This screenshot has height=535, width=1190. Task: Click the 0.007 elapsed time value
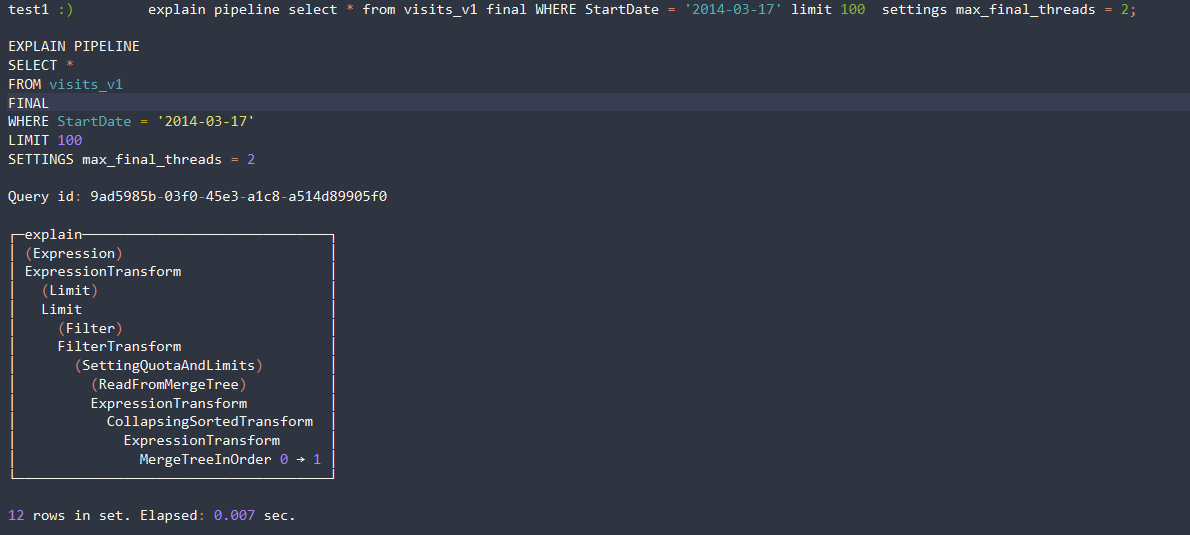click(234, 516)
